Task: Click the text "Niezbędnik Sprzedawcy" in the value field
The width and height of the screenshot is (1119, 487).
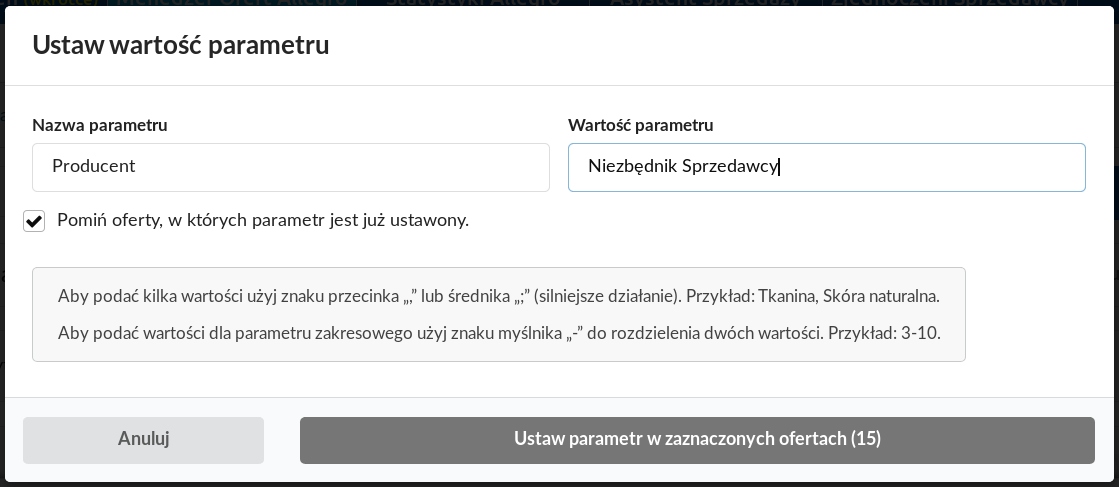Action: pos(683,167)
